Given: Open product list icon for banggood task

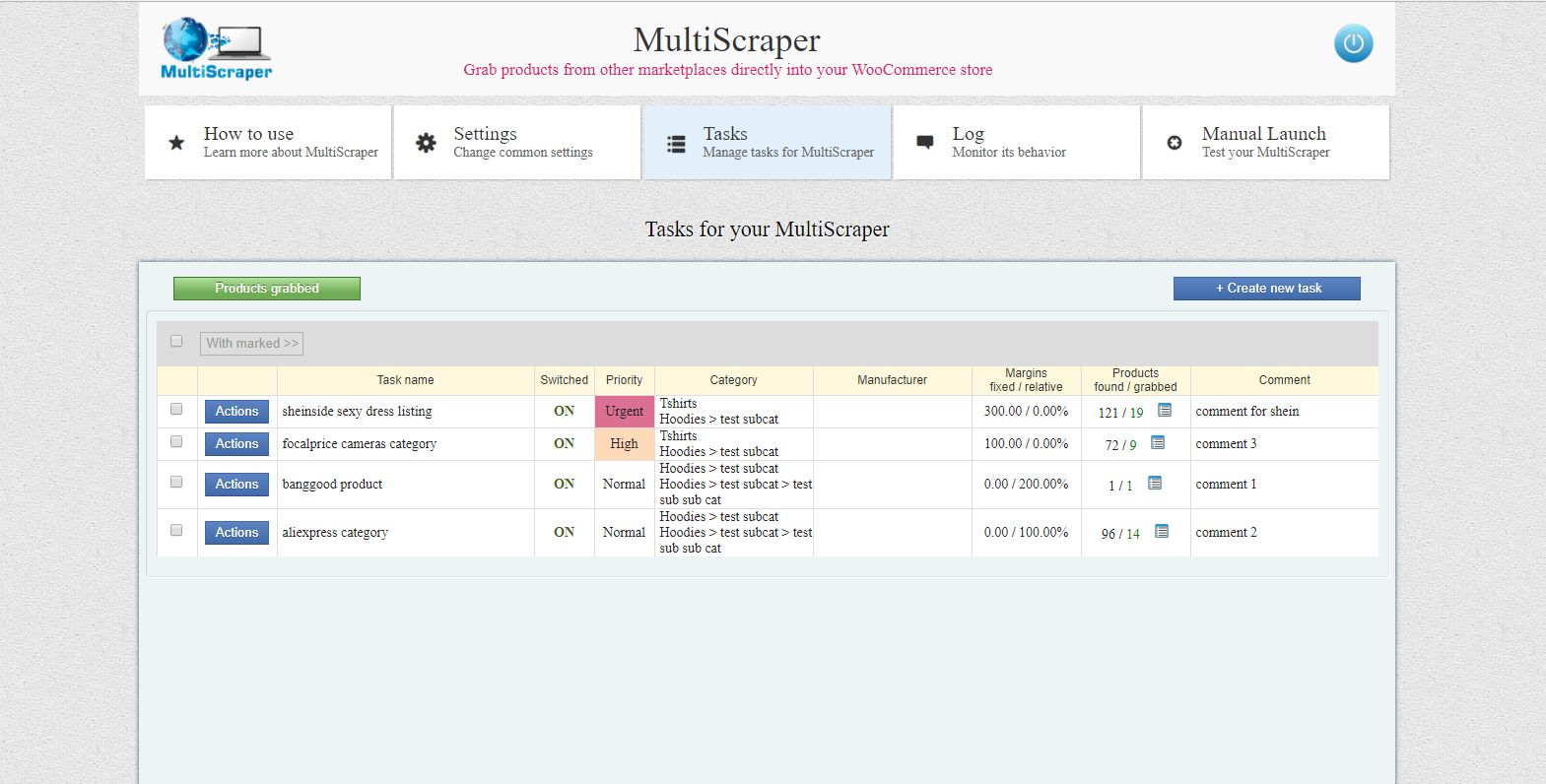Looking at the screenshot, I should 1155,483.
